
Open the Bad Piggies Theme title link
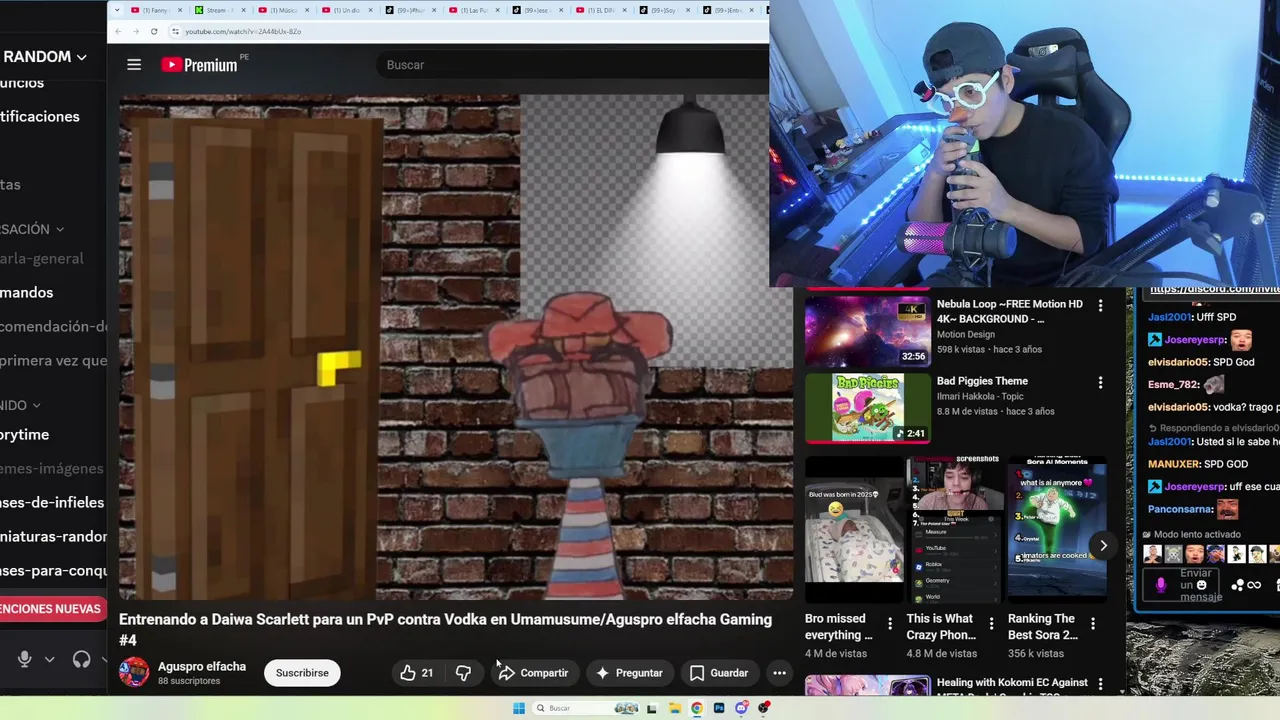982,381
